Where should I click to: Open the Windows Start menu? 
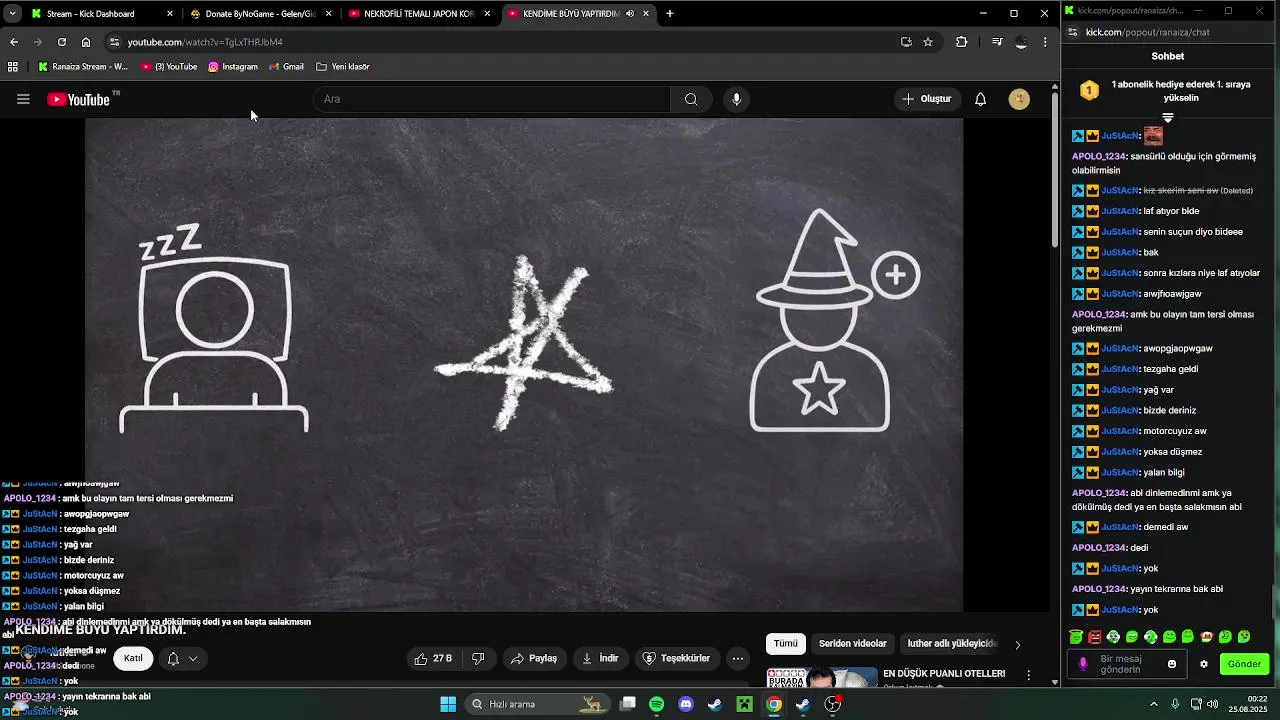point(448,704)
